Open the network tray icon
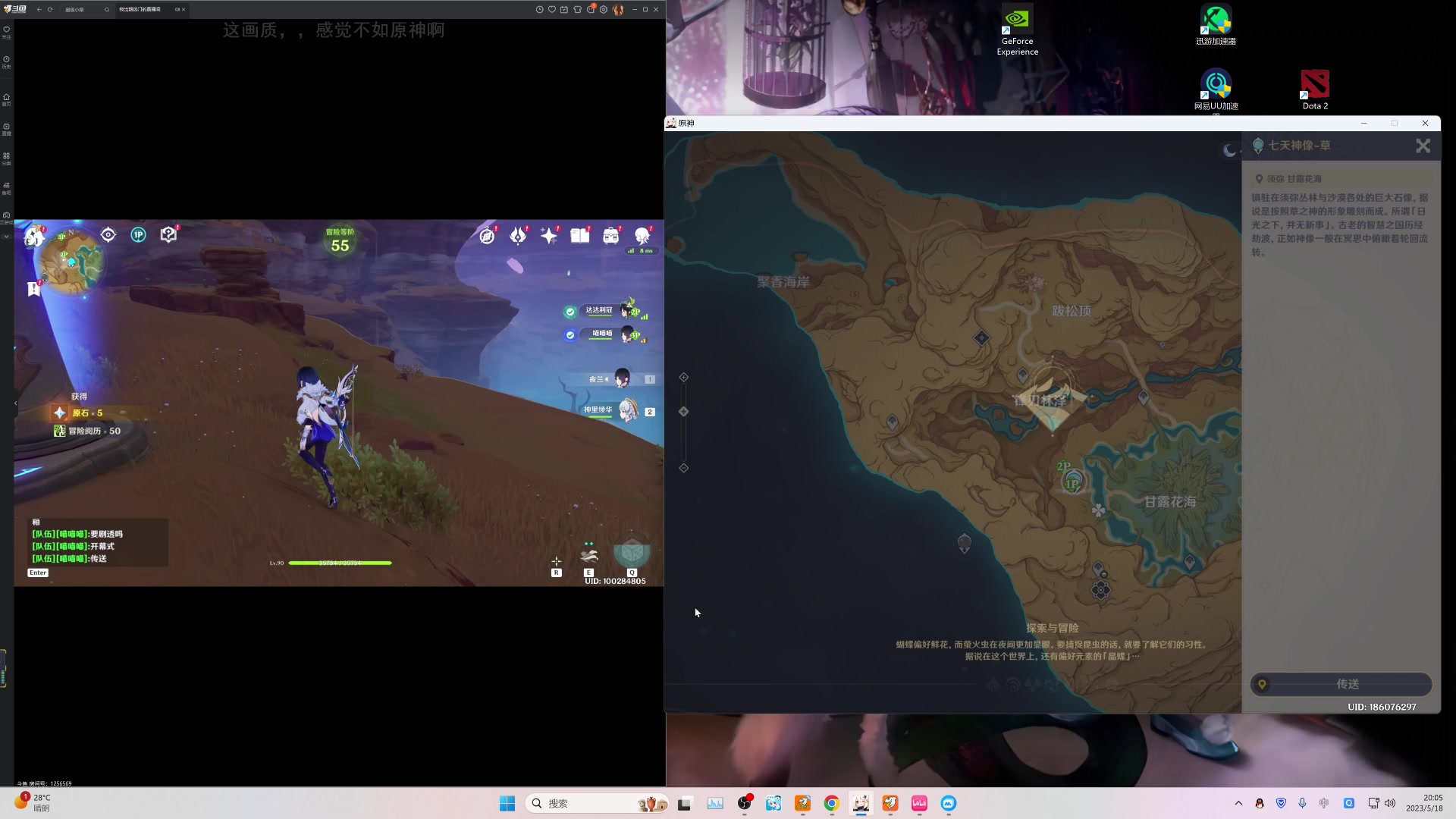This screenshot has height=819, width=1456. 1373,803
